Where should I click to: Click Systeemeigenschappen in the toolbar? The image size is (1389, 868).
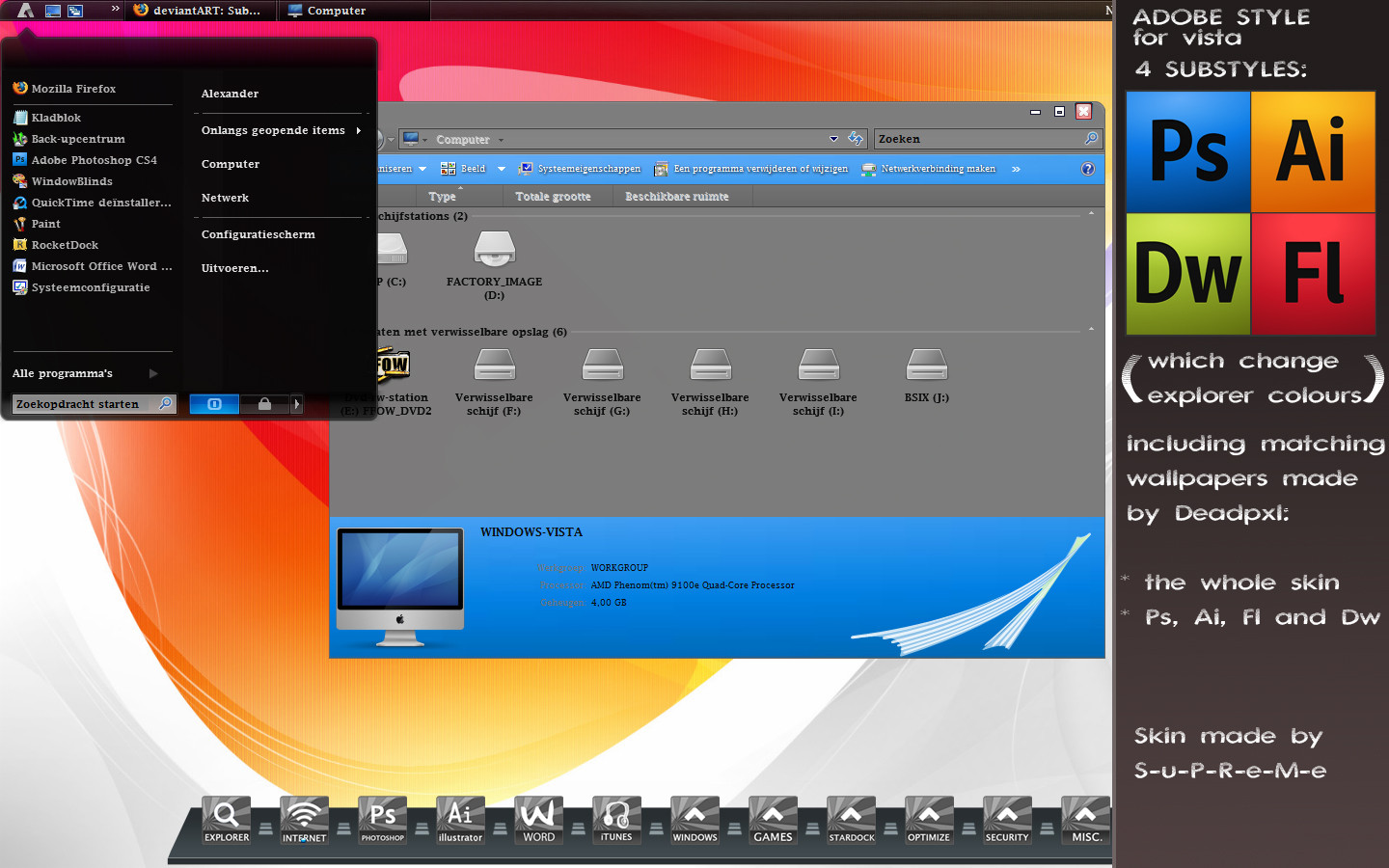click(x=580, y=169)
